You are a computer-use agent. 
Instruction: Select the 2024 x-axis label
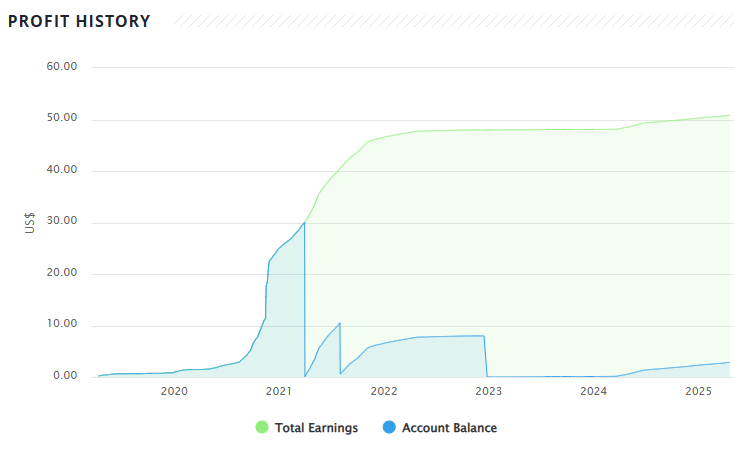point(594,391)
